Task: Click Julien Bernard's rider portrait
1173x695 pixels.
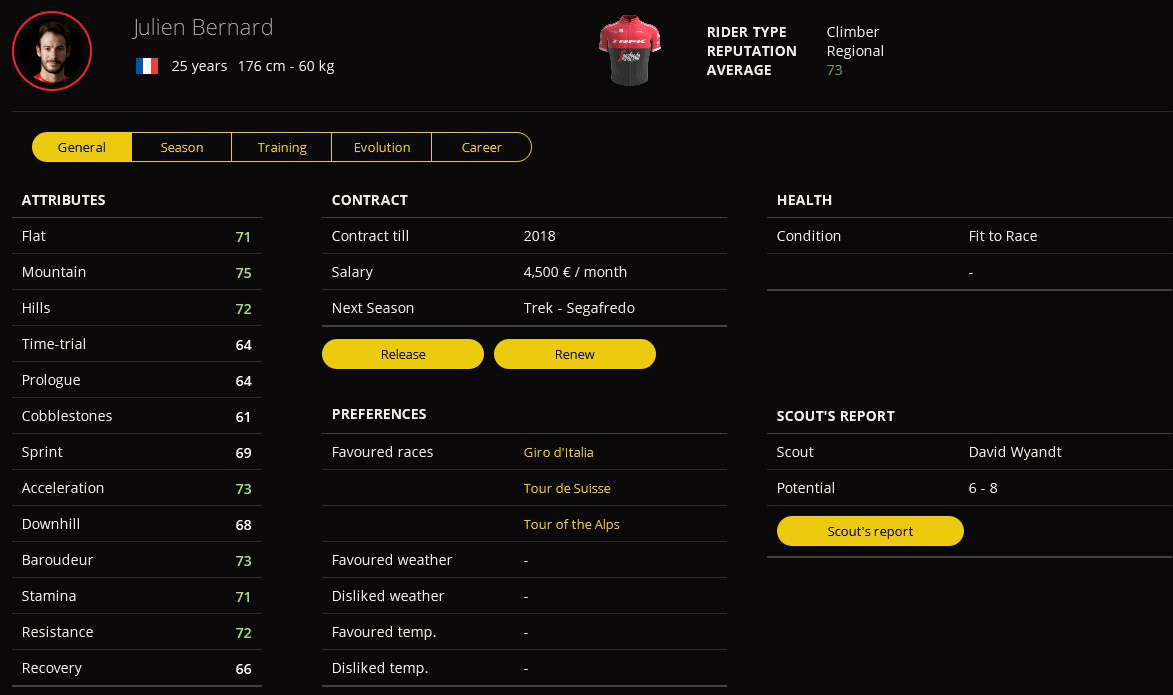Action: (52, 51)
